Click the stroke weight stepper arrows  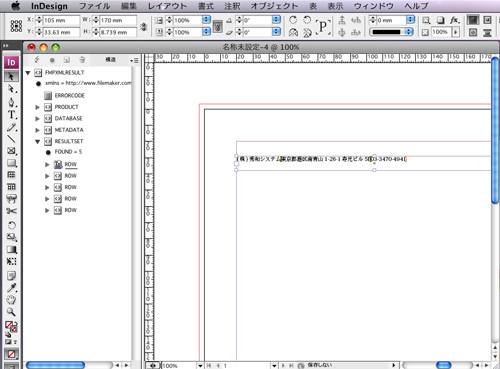(373, 20)
